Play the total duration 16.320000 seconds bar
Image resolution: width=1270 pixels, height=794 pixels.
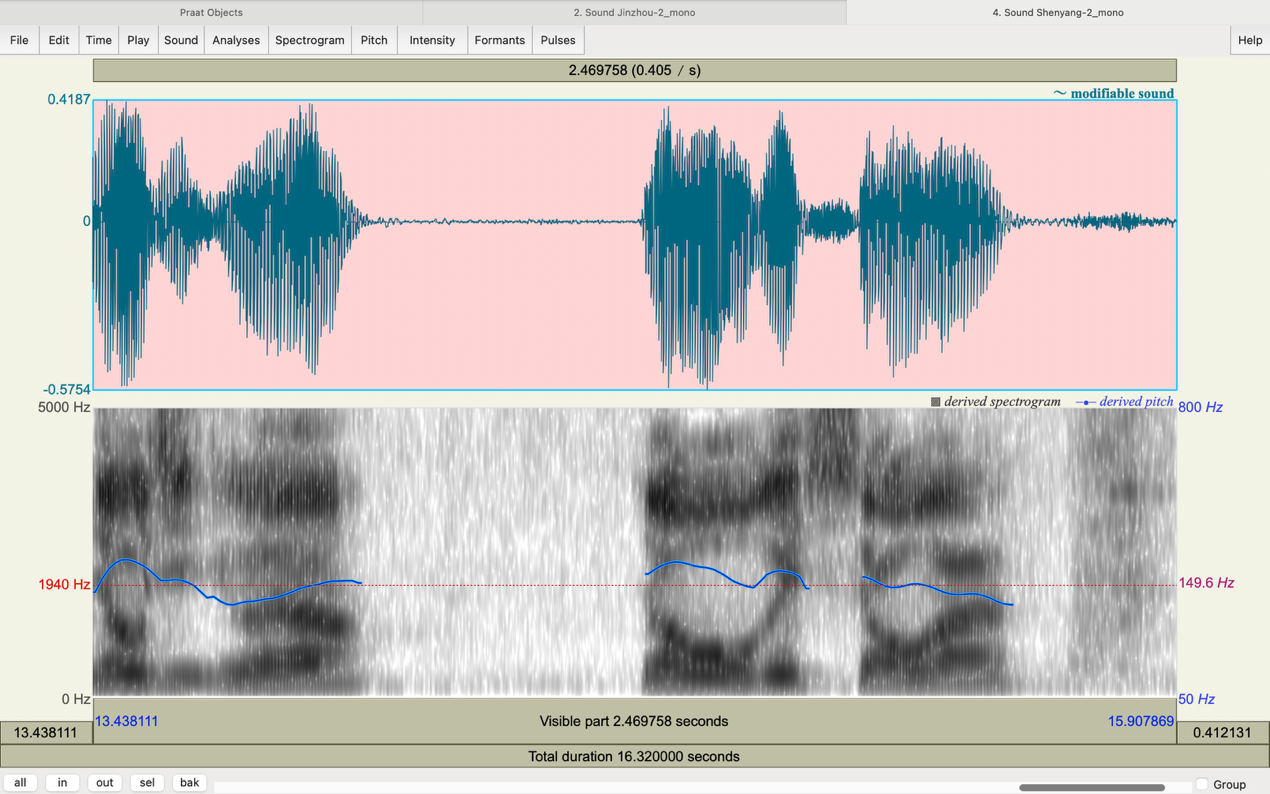[634, 756]
